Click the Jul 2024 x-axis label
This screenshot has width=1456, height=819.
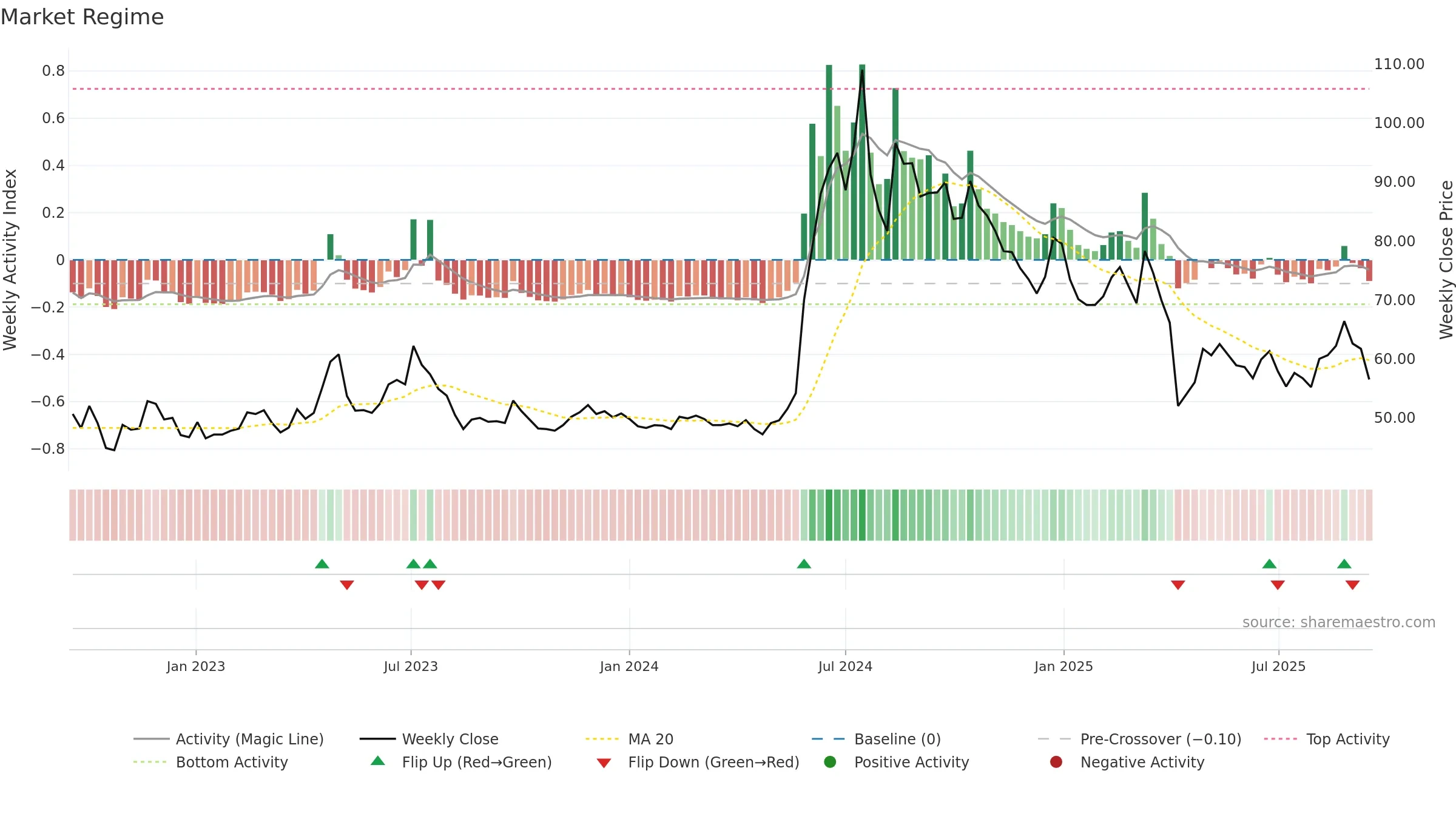click(845, 666)
